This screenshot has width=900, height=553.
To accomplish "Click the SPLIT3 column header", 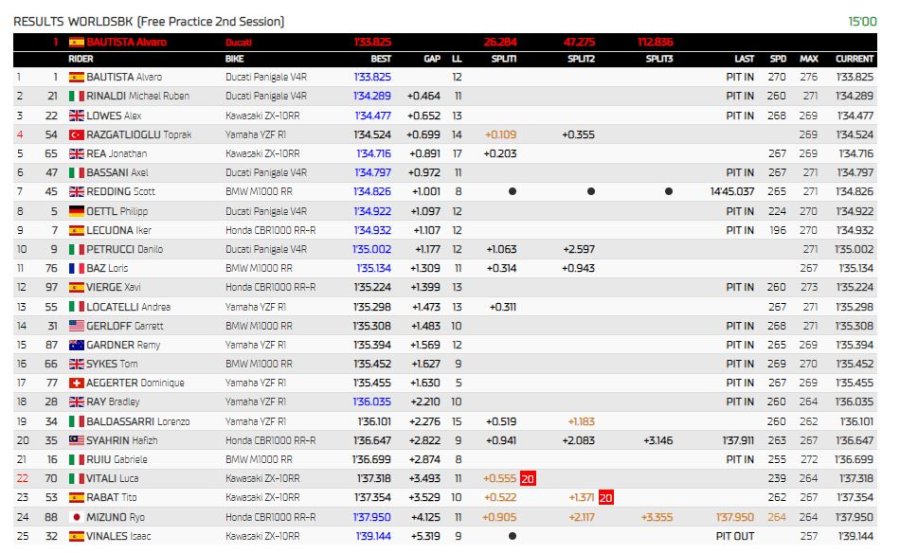I will click(x=659, y=59).
